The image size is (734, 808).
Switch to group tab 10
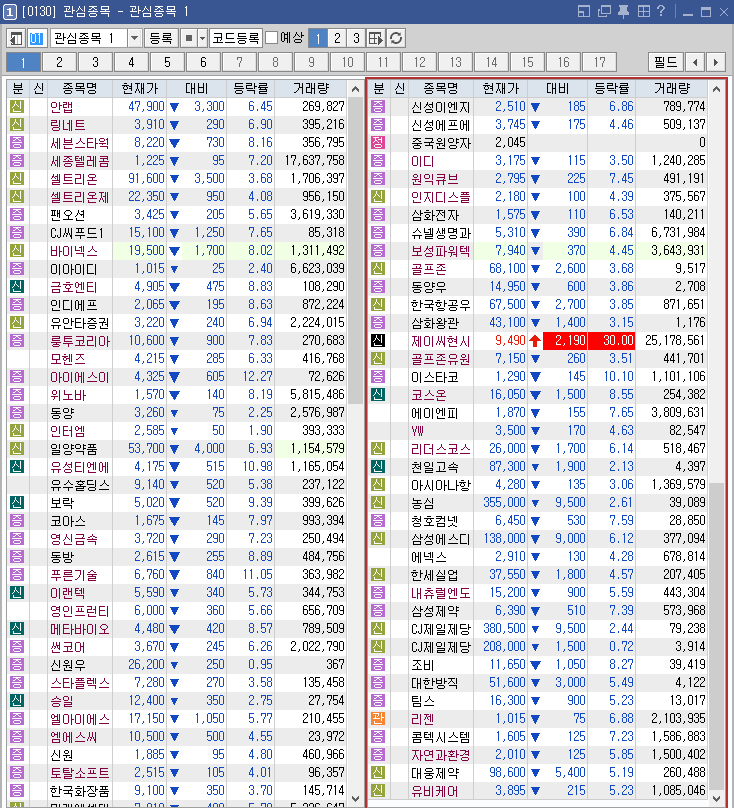(x=347, y=62)
